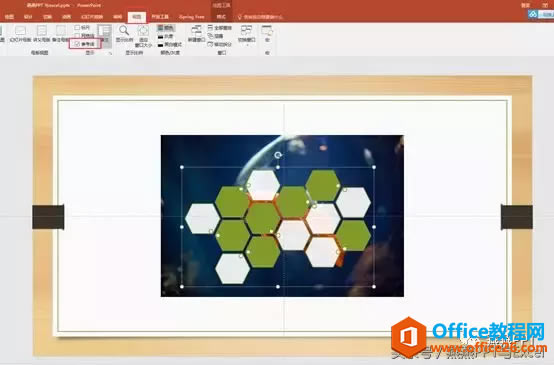This screenshot has width=554, height=365.
Task: Enable the Gridlines checkbox
Action: (84, 36)
